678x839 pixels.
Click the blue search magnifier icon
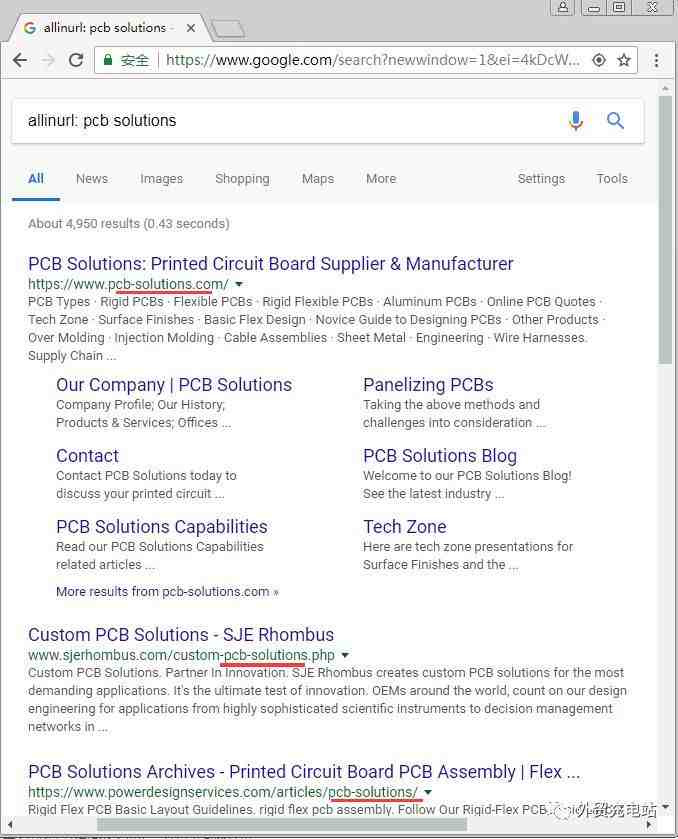pos(615,121)
